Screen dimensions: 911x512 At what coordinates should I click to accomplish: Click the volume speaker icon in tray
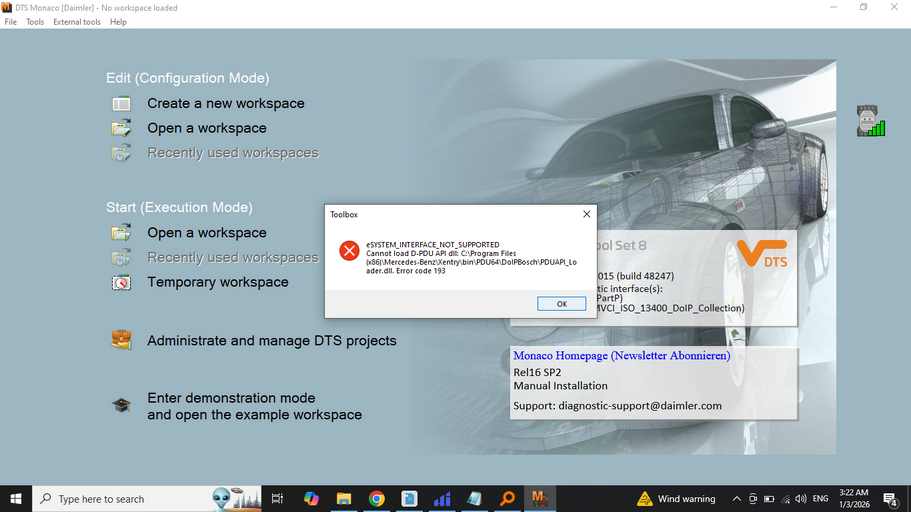801,499
